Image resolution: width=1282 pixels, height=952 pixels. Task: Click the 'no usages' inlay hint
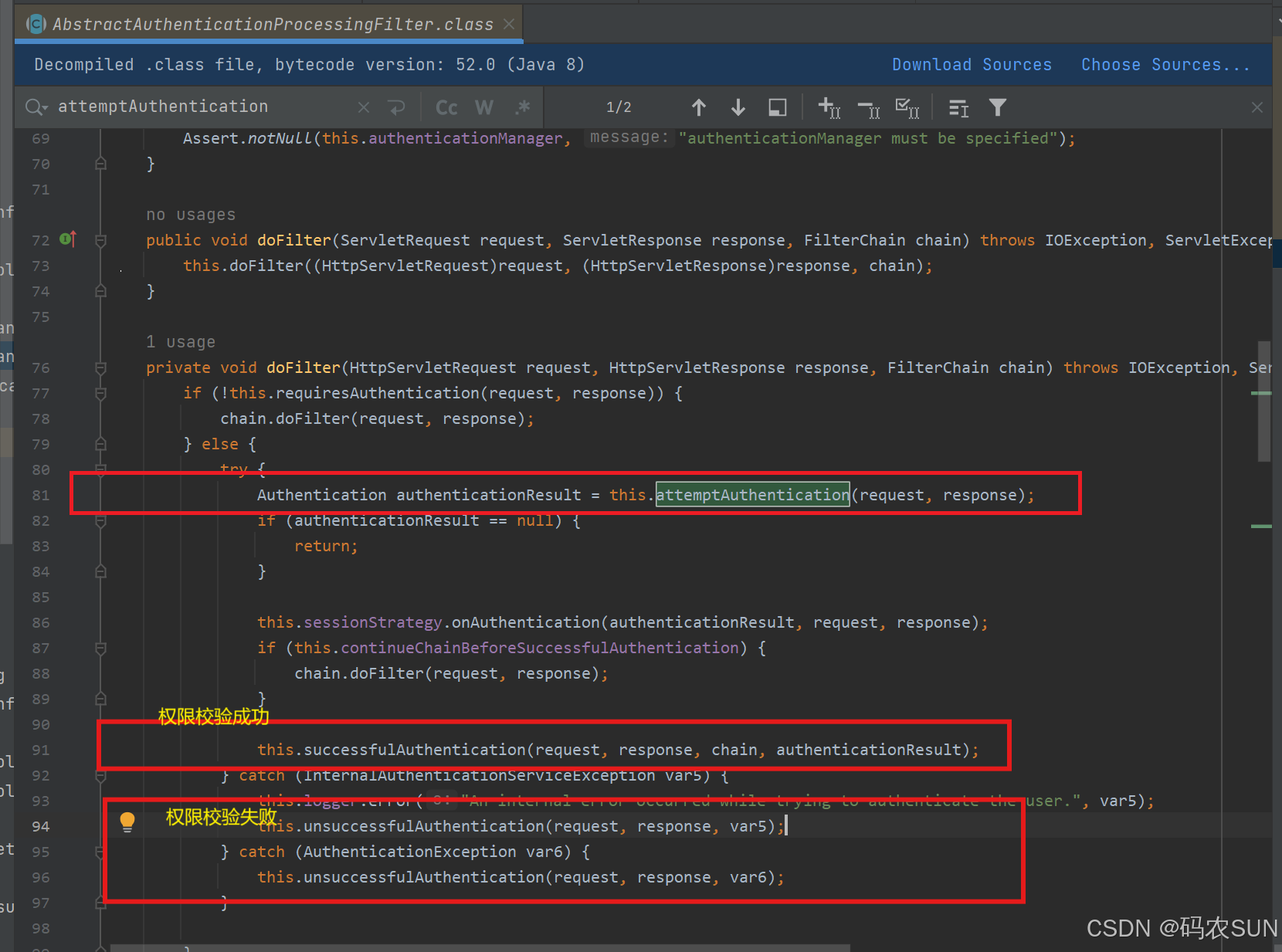coord(191,215)
